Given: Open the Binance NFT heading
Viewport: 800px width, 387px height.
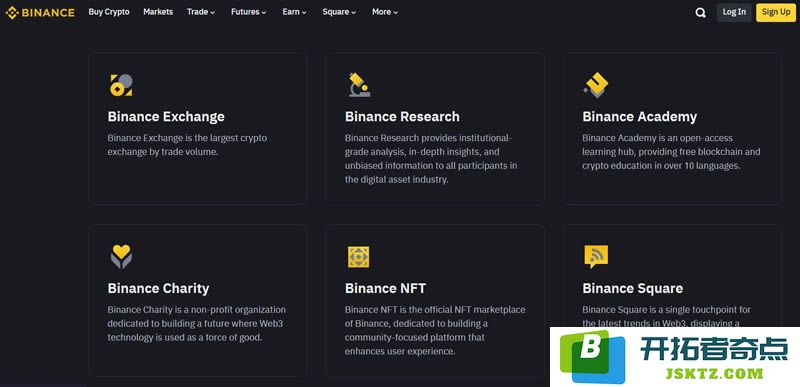Looking at the screenshot, I should pyautogui.click(x=385, y=289).
